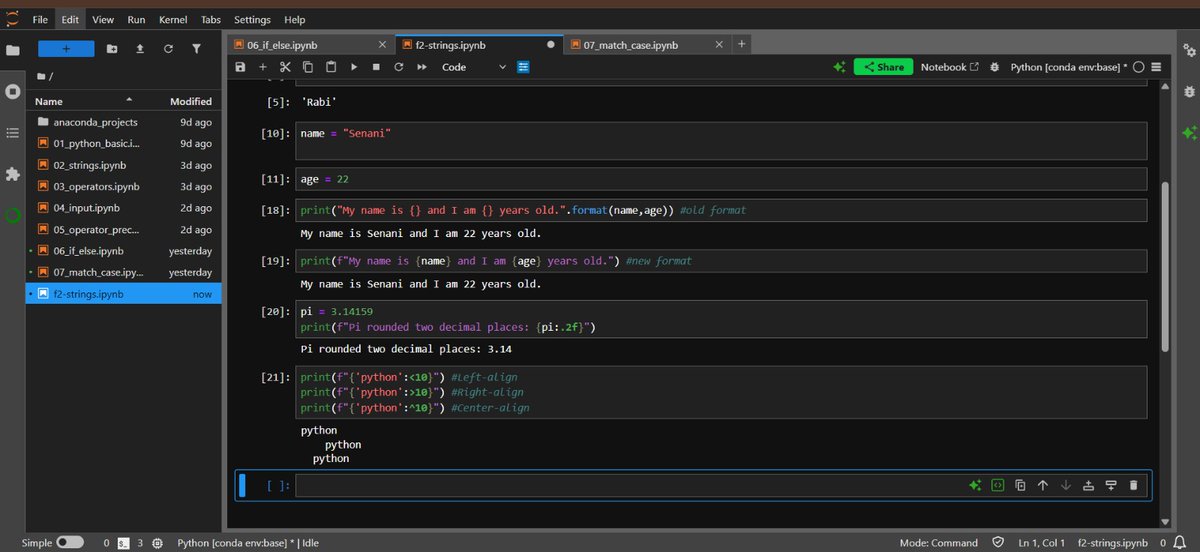Open the File Browser sidebar panel
This screenshot has width=1200, height=552.
(x=13, y=50)
